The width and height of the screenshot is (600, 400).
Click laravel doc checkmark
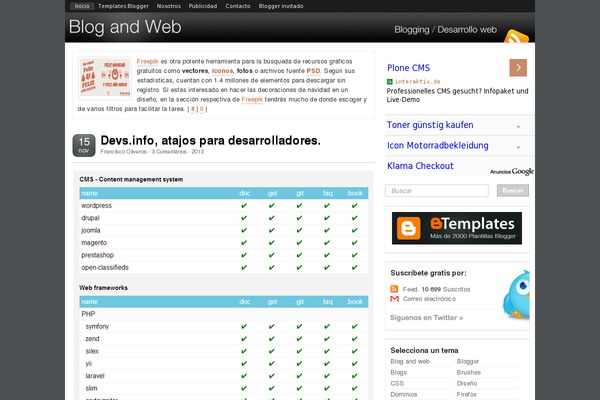(244, 376)
